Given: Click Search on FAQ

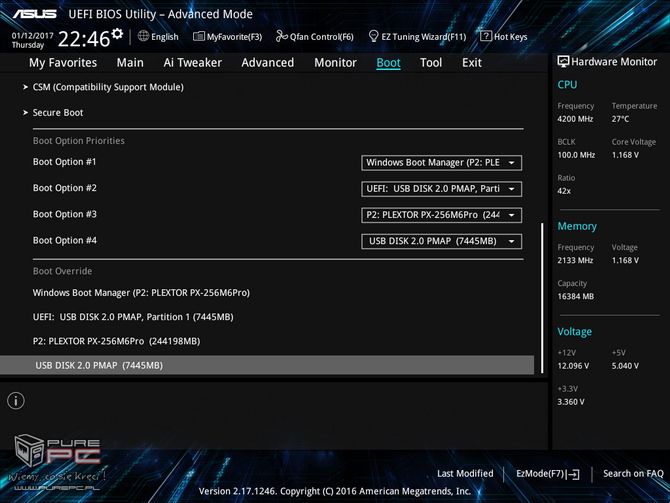Looking at the screenshot, I should tap(633, 474).
